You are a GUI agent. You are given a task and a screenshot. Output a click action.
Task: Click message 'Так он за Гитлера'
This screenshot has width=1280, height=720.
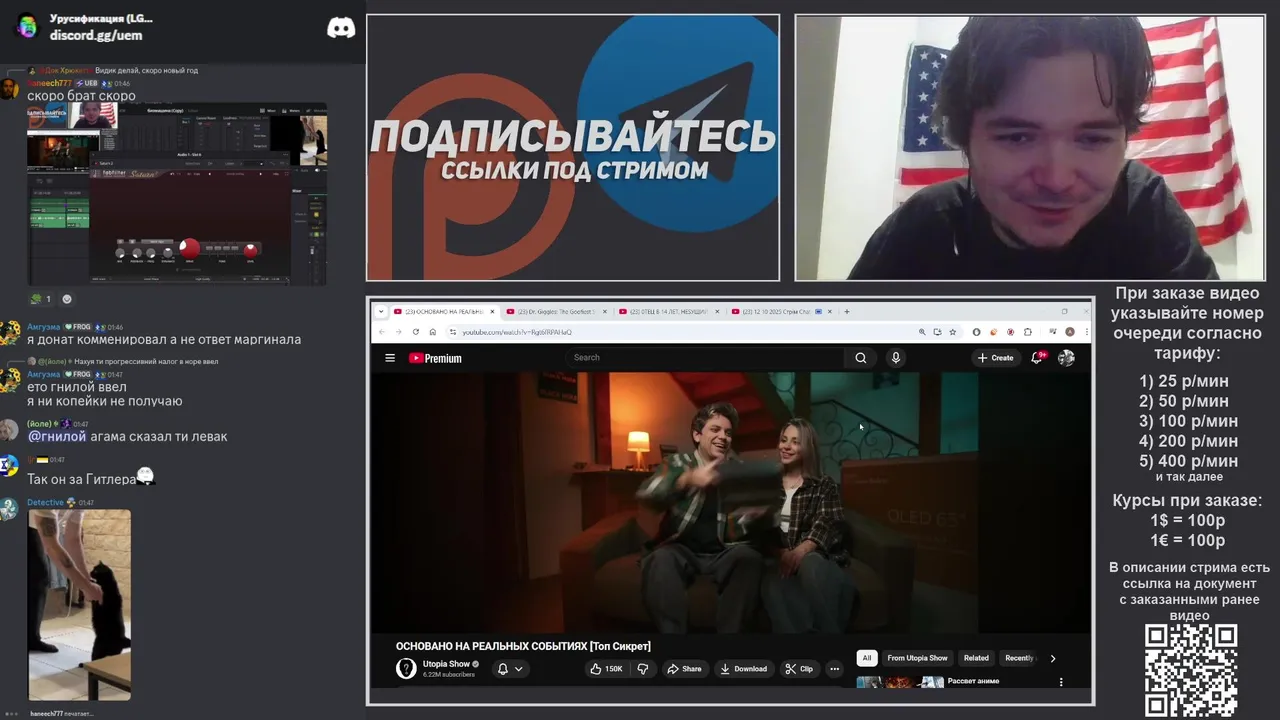(81, 479)
